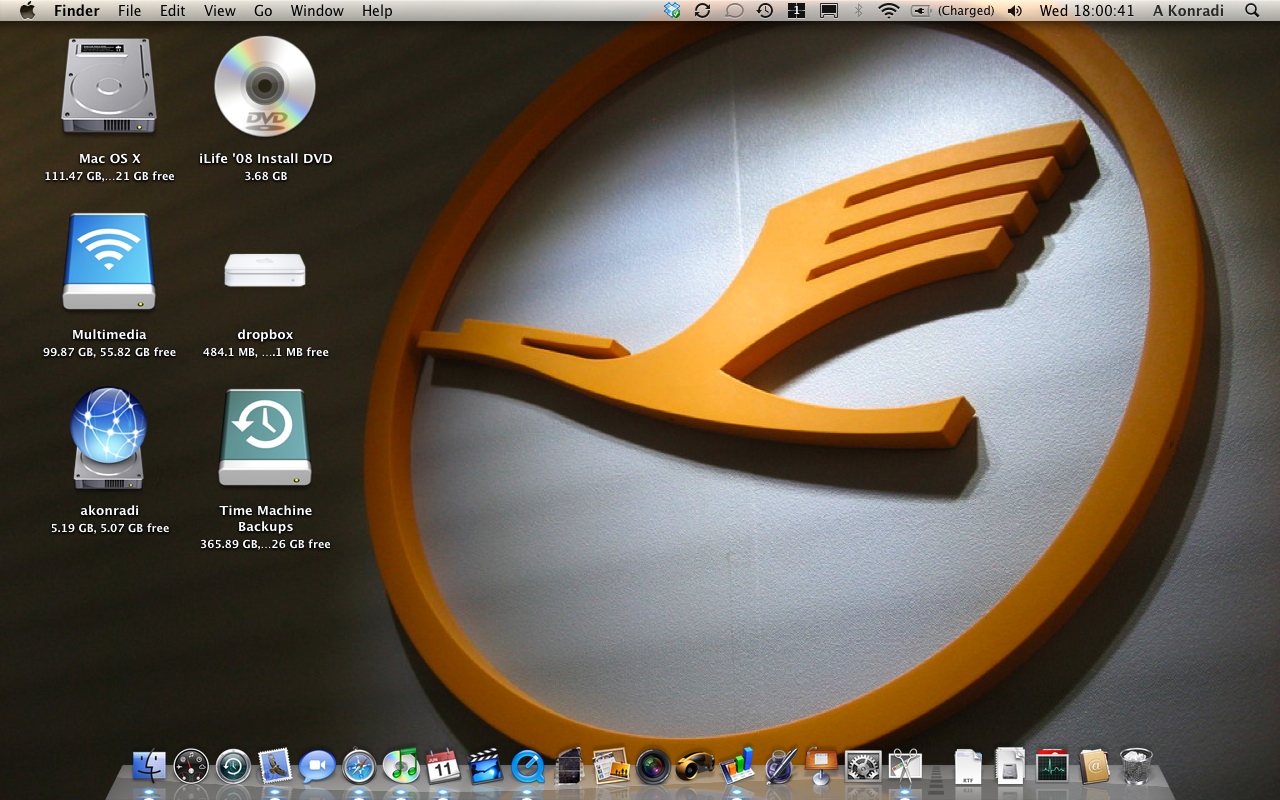Open the Window menu
The width and height of the screenshot is (1280, 800).
pyautogui.click(x=317, y=10)
